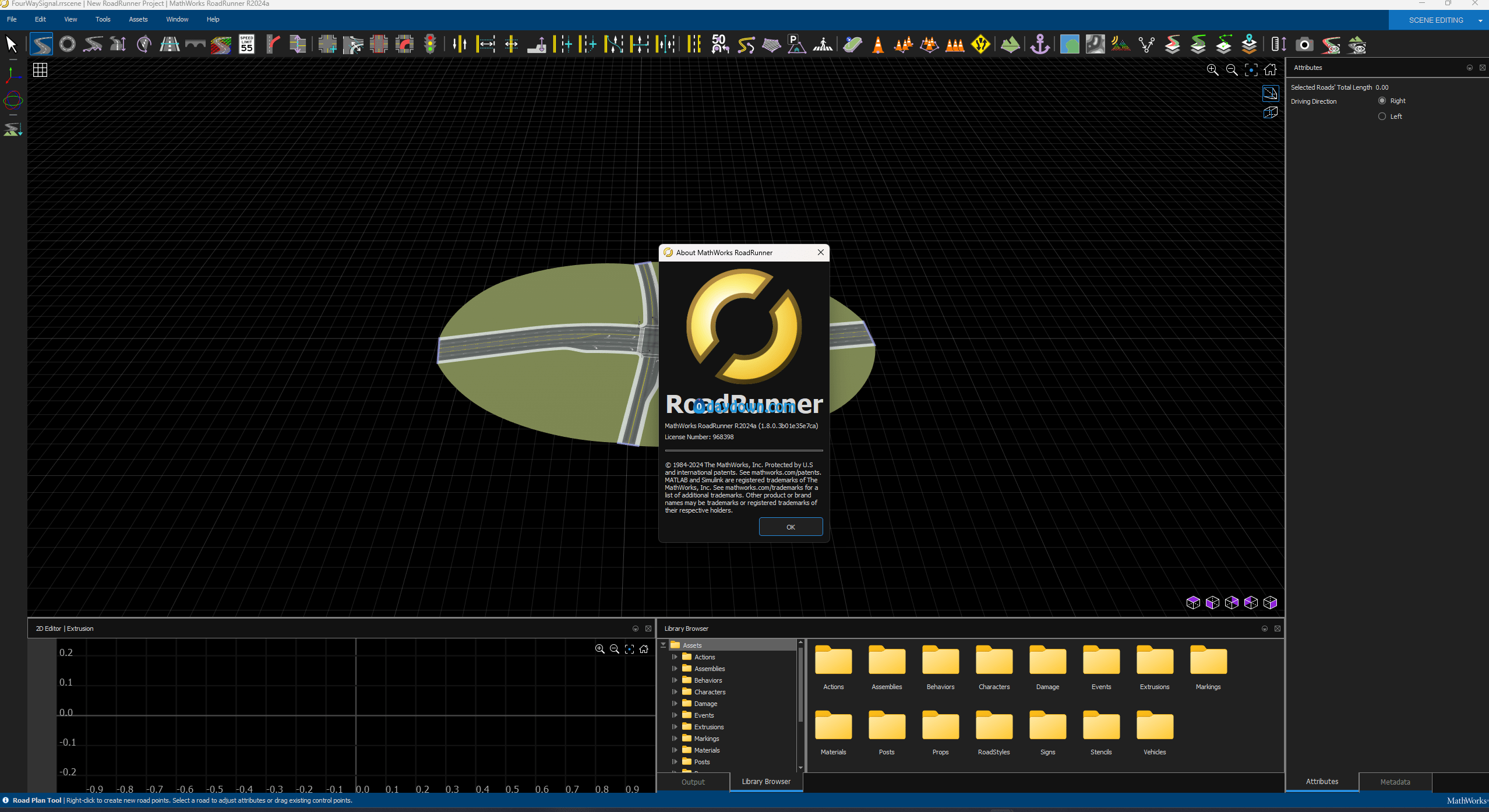Choose the yellow diamond road sign tool
The image size is (1489, 812).
pos(981,44)
